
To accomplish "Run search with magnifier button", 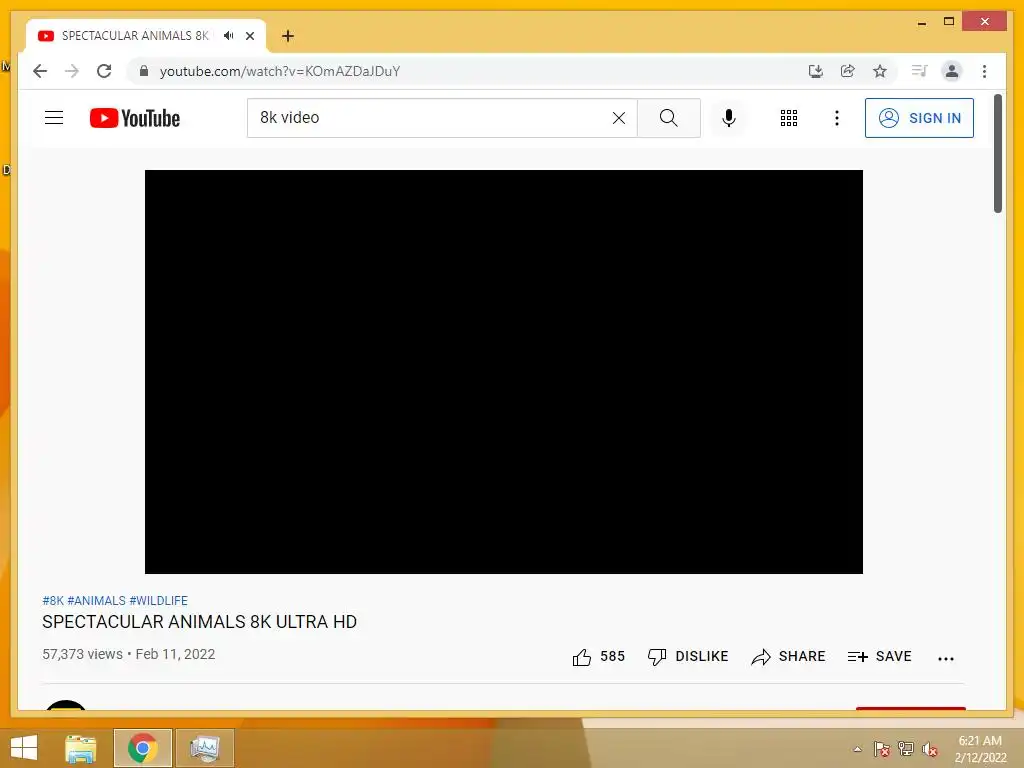I will (x=669, y=118).
